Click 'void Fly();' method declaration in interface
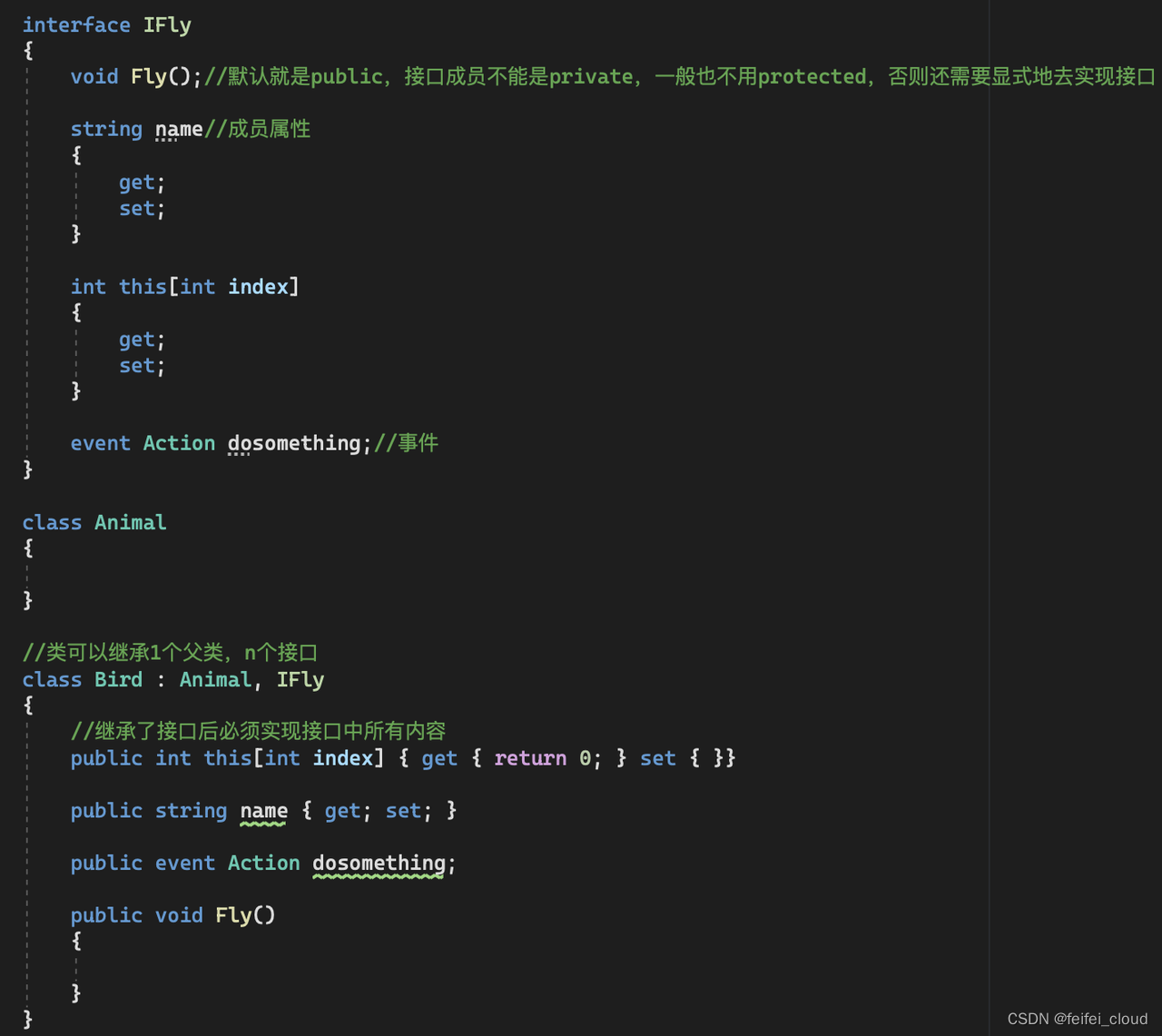Screen dimensions: 1162x1036 click(136, 77)
